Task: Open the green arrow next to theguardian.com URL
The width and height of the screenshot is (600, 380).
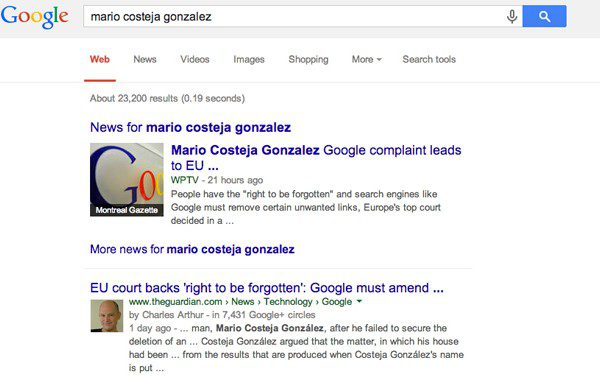Action: point(359,302)
